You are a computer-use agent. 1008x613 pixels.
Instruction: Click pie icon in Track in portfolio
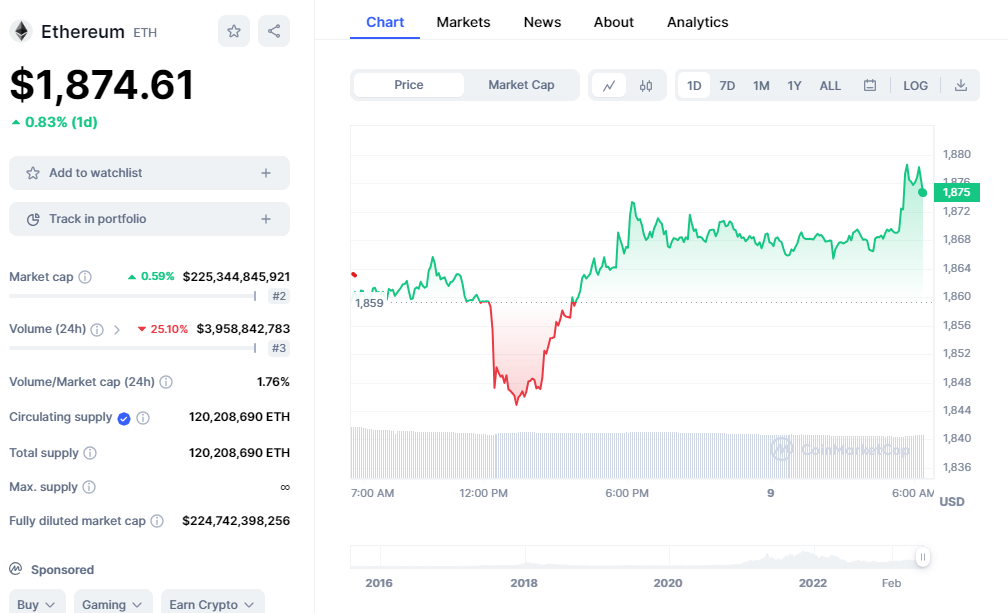point(33,219)
